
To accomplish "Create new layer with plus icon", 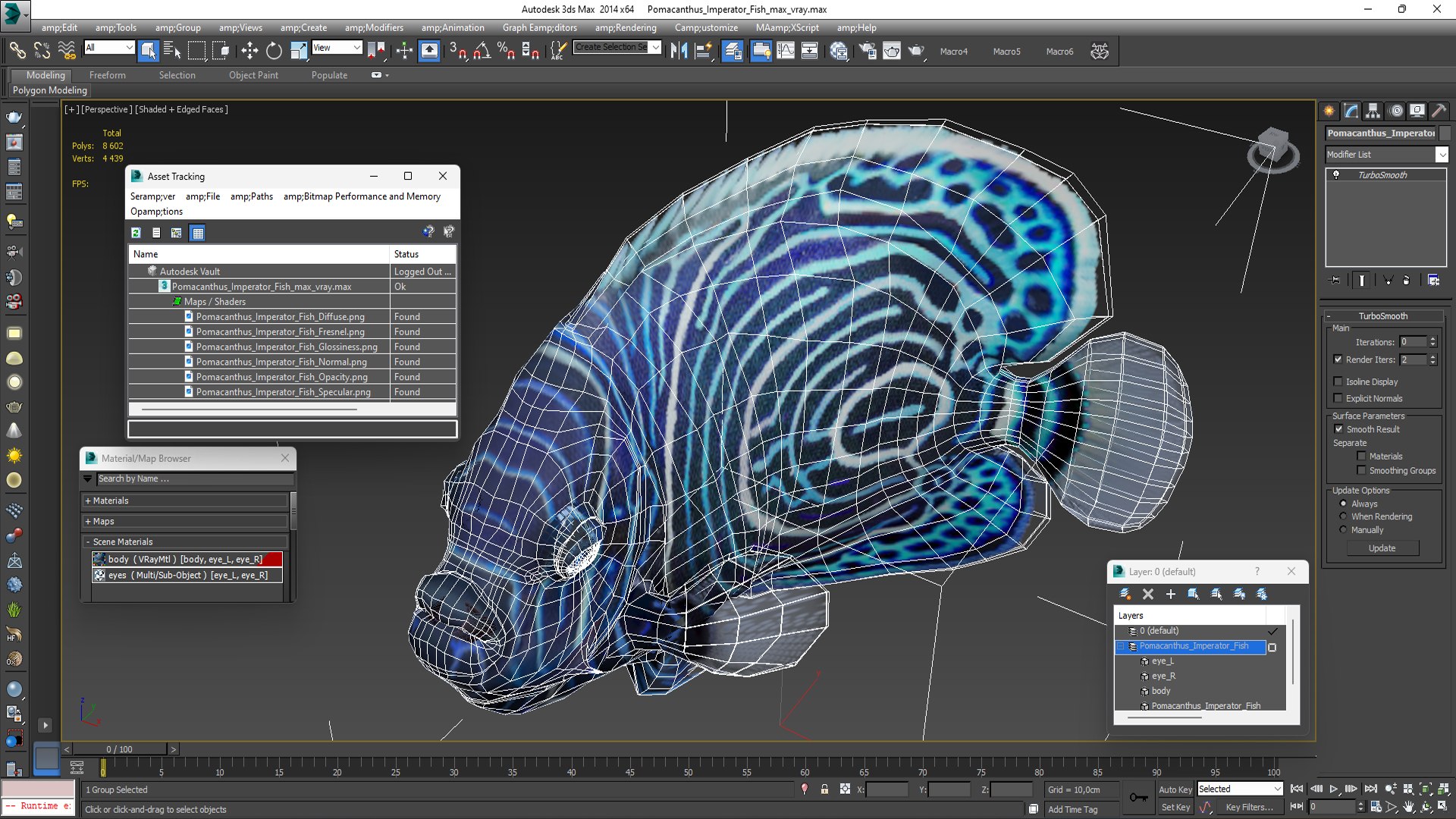I will click(1170, 594).
